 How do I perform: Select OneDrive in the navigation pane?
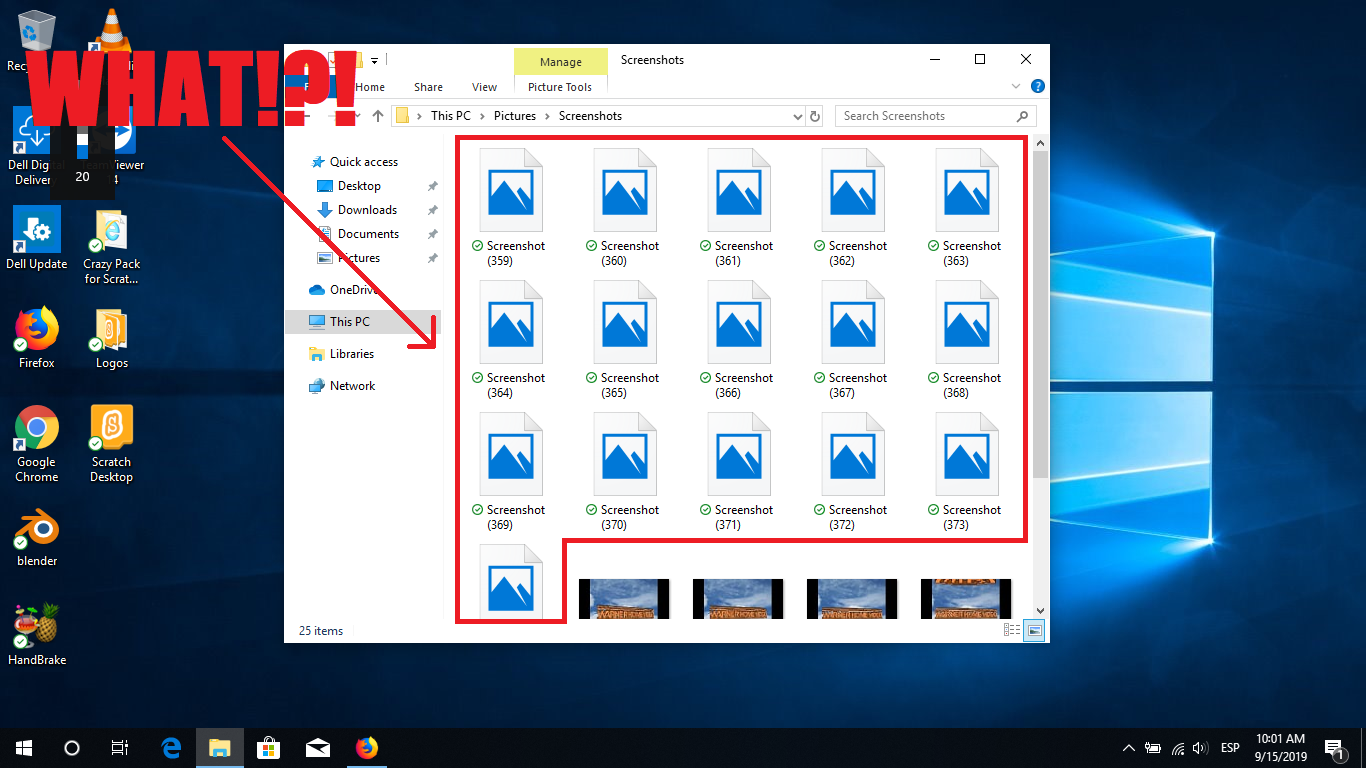[354, 290]
